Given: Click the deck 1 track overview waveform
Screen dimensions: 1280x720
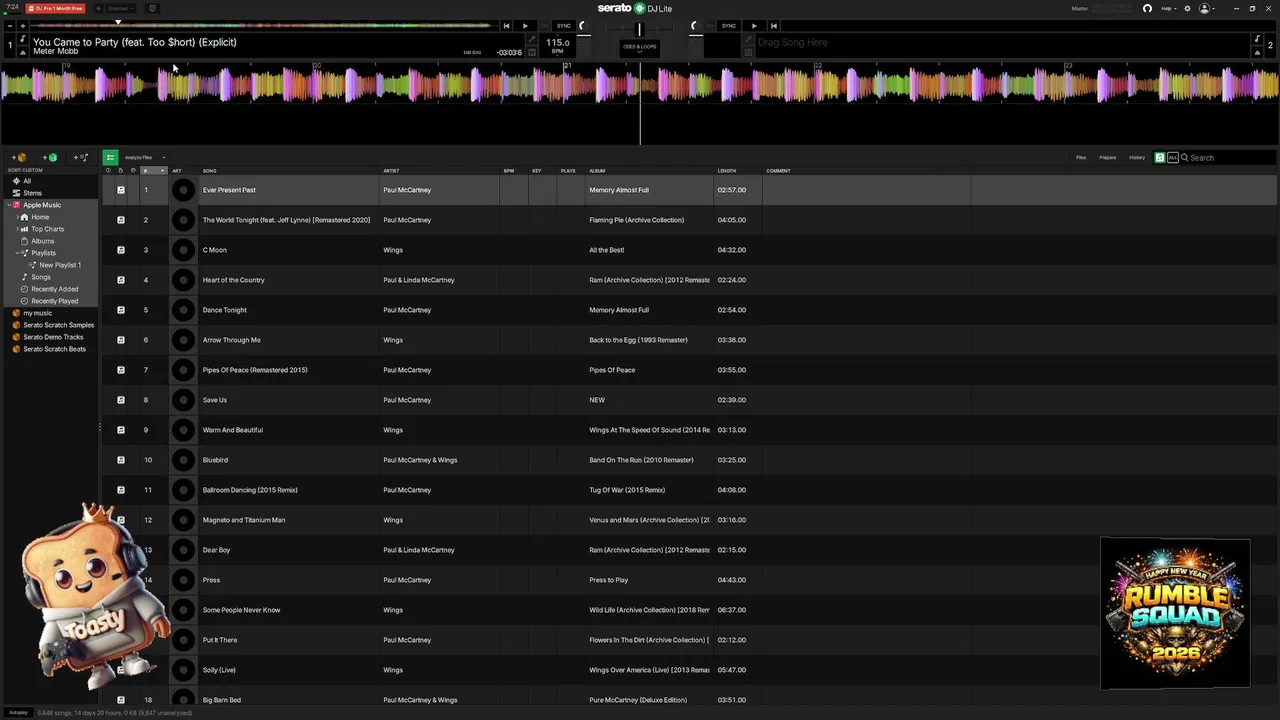Looking at the screenshot, I should coord(262,25).
